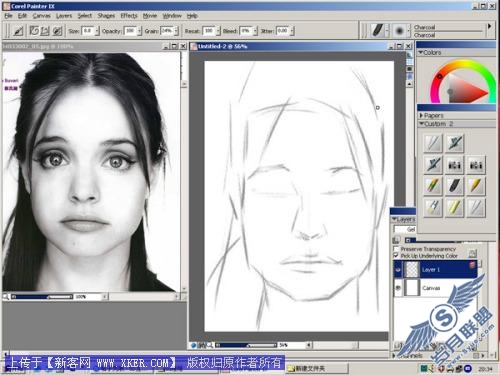
Task: Select the black charcoal stick icon in Custom 2
Action: [455, 186]
